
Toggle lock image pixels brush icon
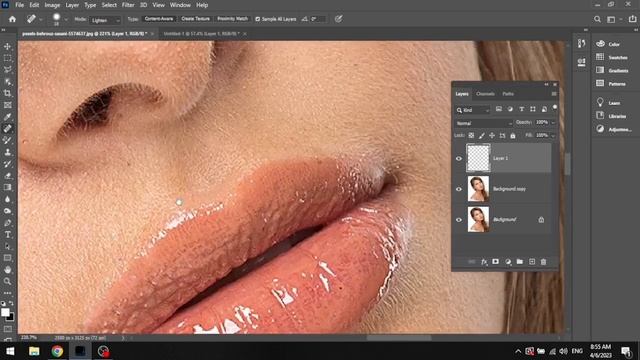(482, 136)
